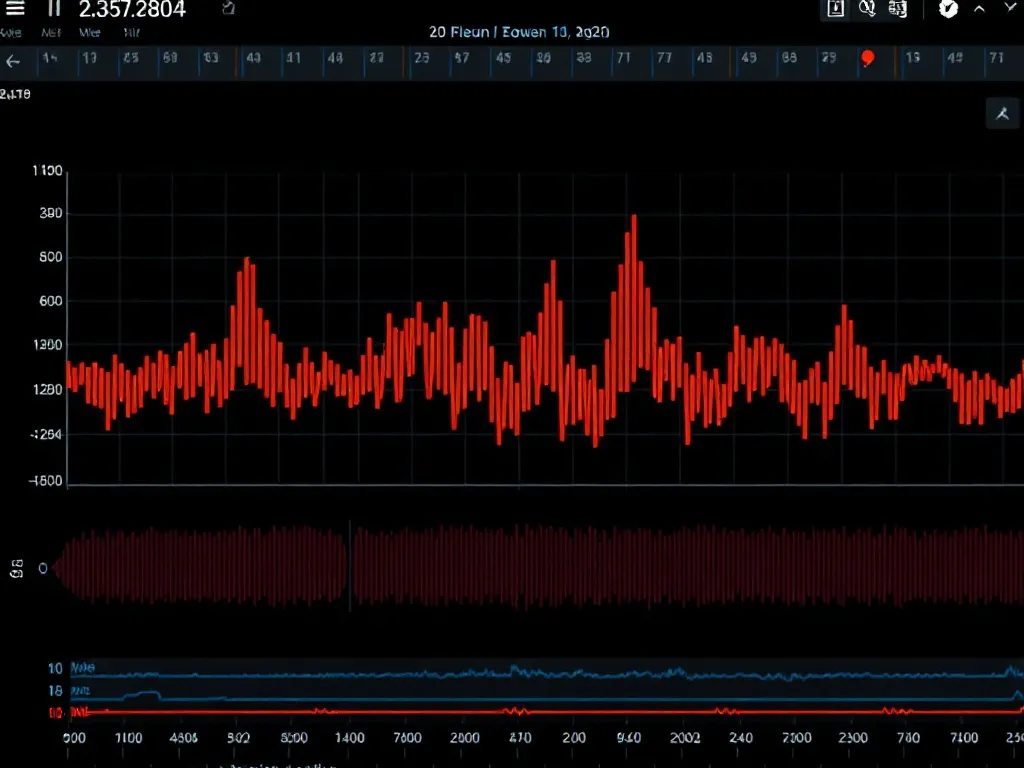The image size is (1024, 768).
Task: Click the 1100 y-axis label
Action: (x=48, y=171)
